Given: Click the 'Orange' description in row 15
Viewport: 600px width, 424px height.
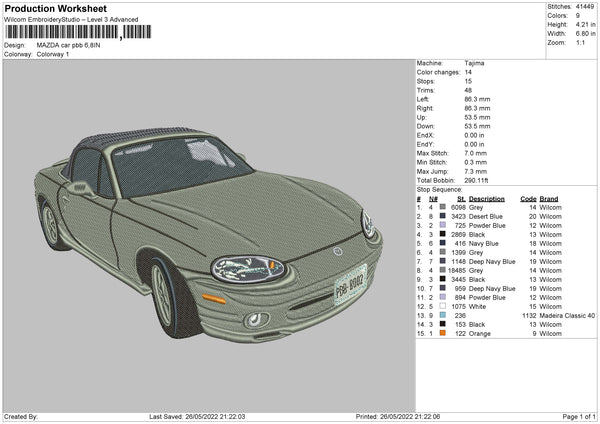Looking at the screenshot, I should click(479, 333).
